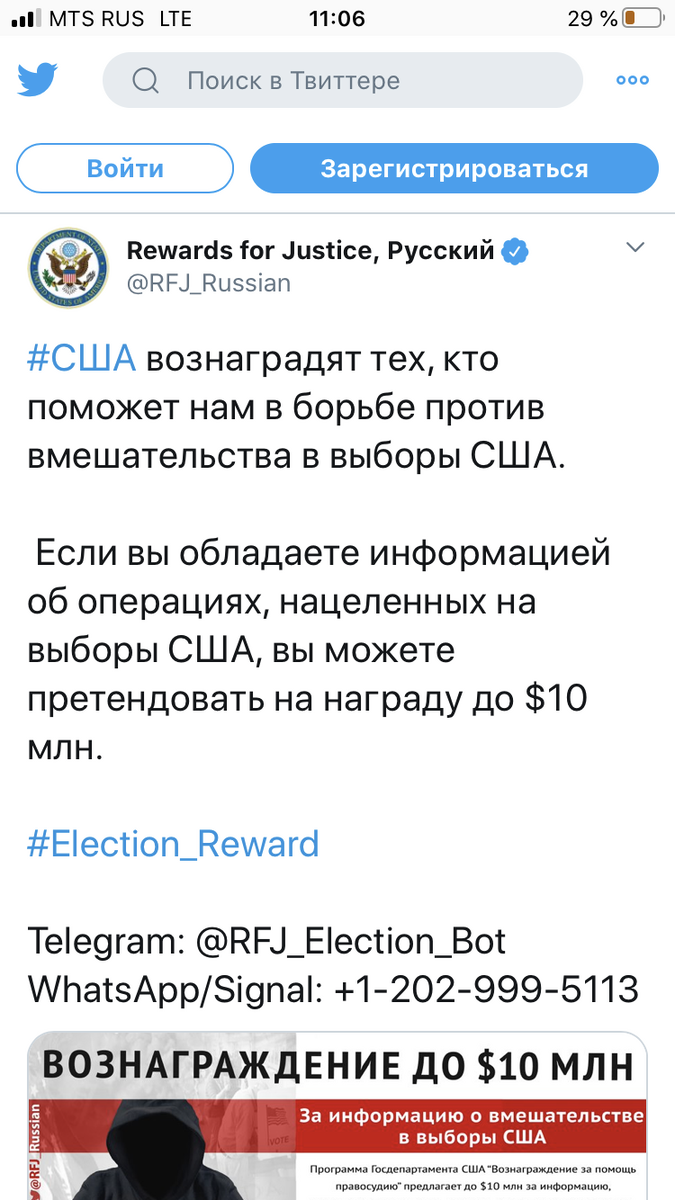Open the #Election_Reward hashtag
Image resolution: width=675 pixels, height=1200 pixels.
[173, 844]
